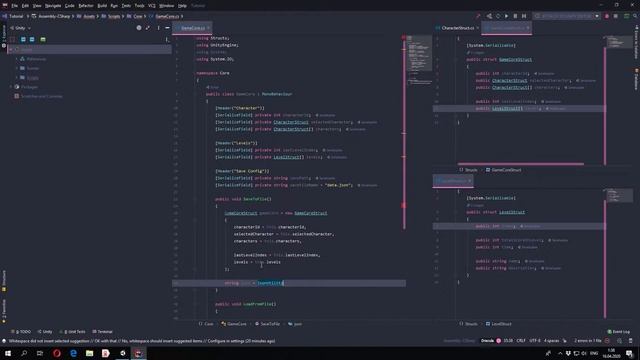Select Scratches and Consoles item
The image size is (640, 360).
coord(41,96)
